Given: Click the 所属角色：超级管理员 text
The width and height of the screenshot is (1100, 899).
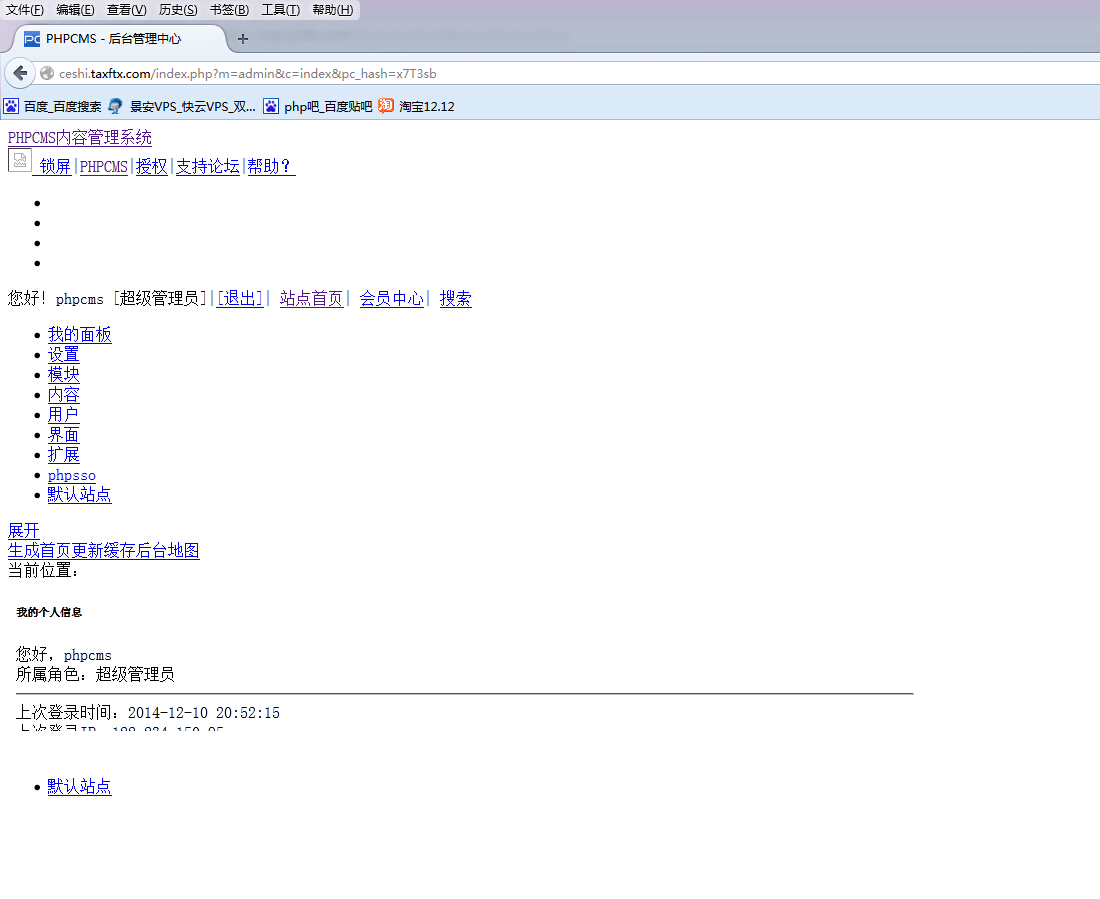Looking at the screenshot, I should point(95,674).
